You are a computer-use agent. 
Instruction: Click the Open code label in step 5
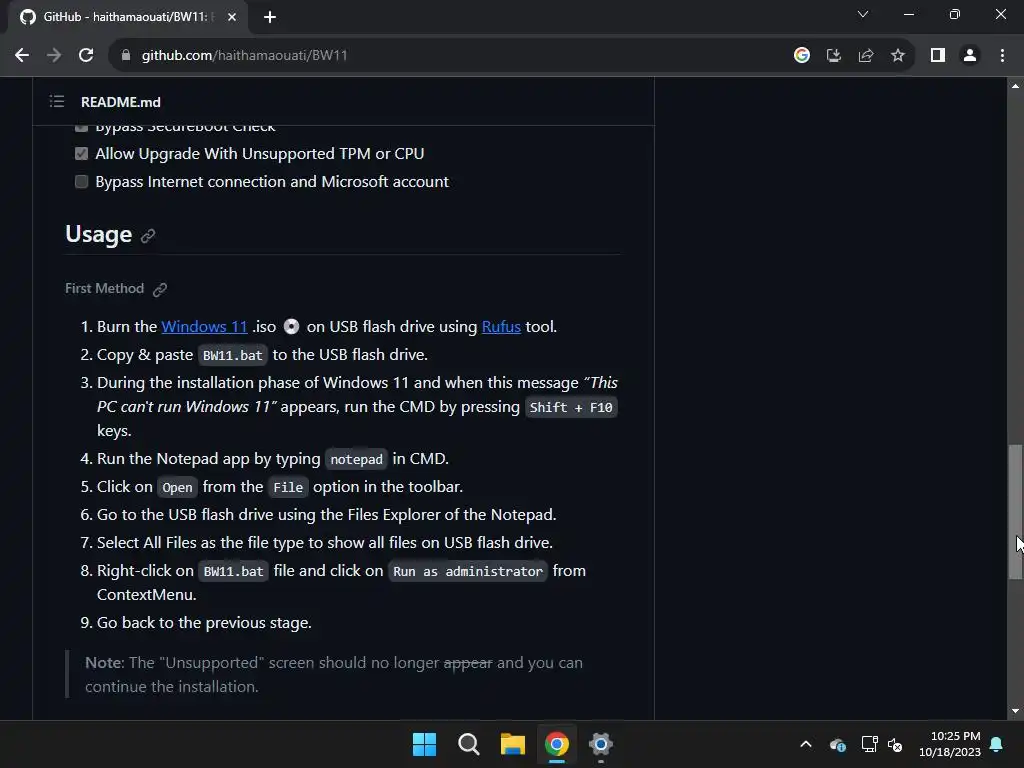pos(177,487)
